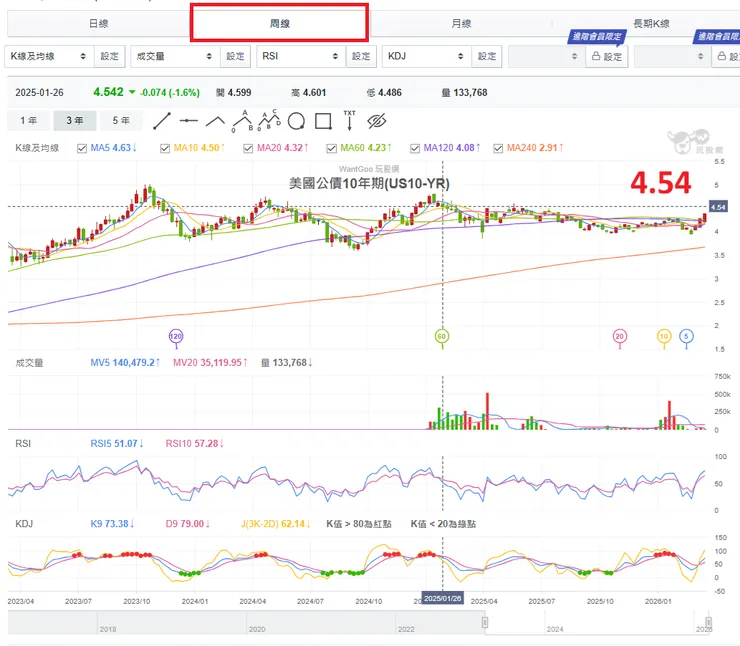Uncheck the MA240 moving average checkbox
The height and width of the screenshot is (646, 740).
pyautogui.click(x=498, y=148)
